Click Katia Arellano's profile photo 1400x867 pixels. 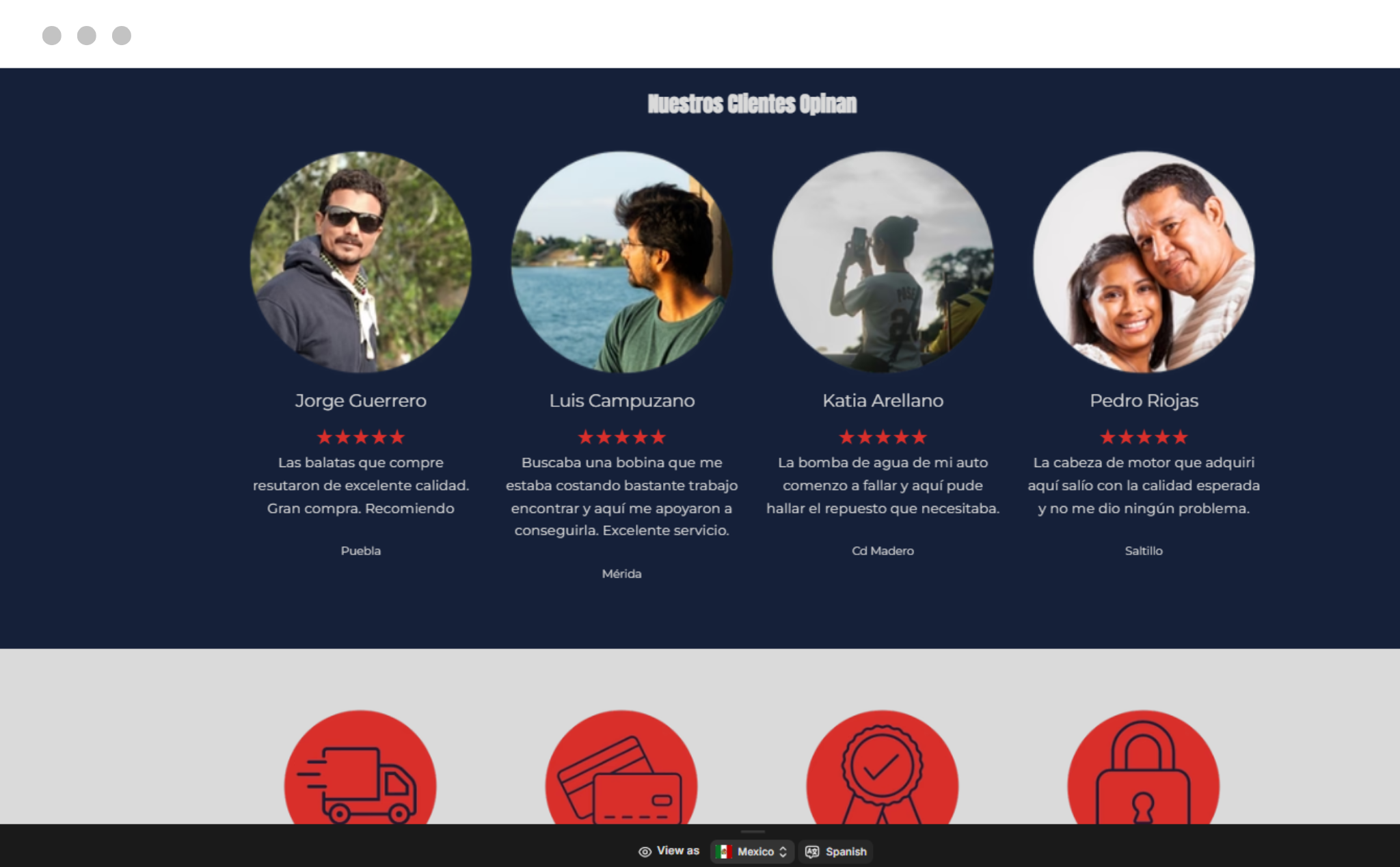(x=883, y=262)
